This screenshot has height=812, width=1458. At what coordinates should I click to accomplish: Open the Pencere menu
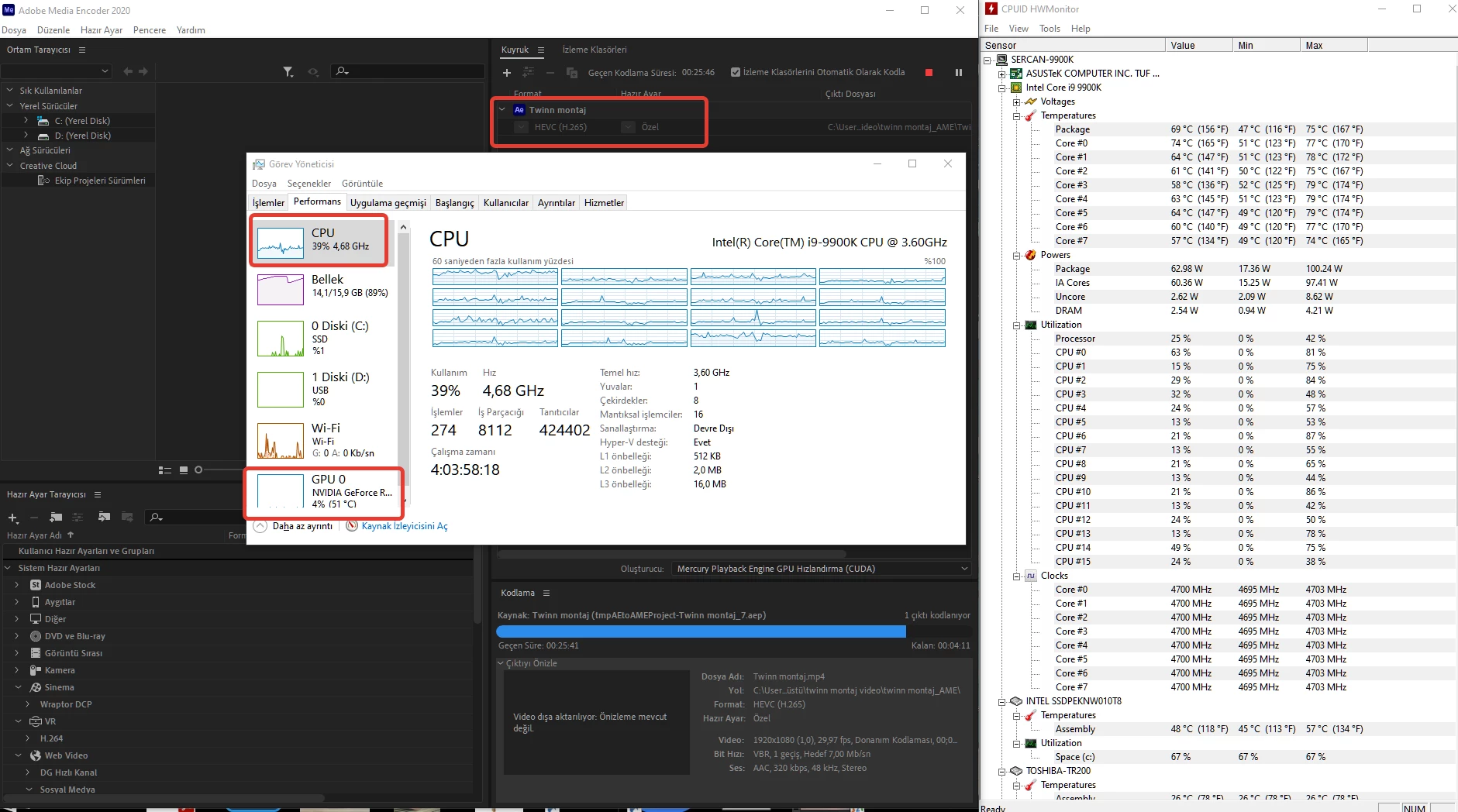pyautogui.click(x=150, y=30)
